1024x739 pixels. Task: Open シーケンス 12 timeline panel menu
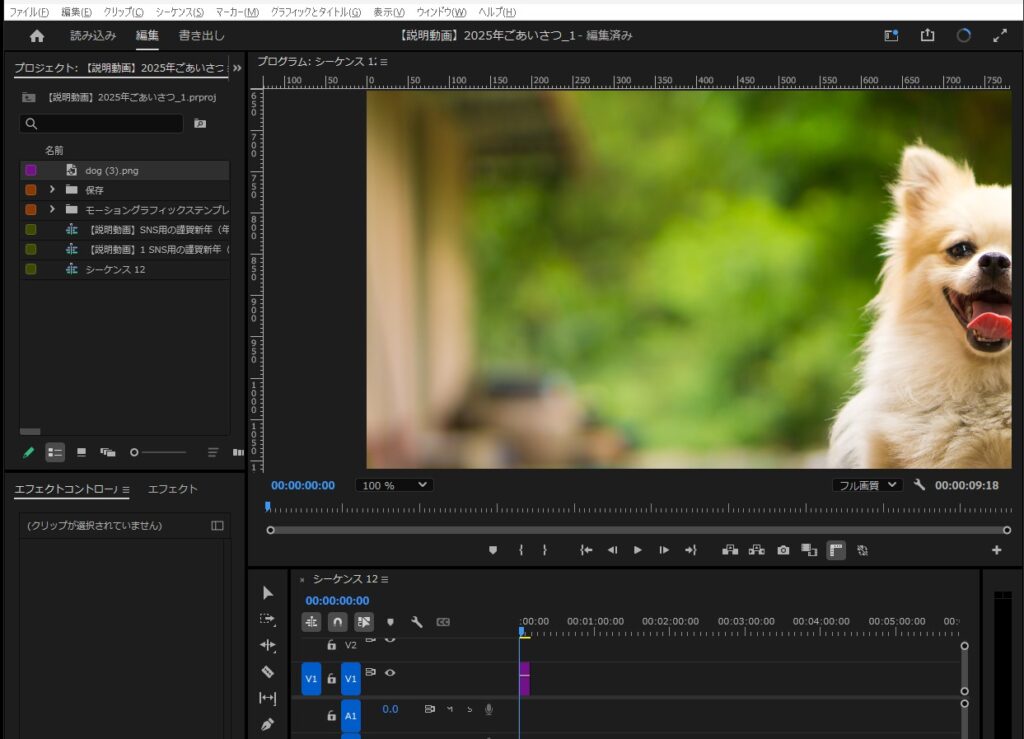(x=385, y=580)
